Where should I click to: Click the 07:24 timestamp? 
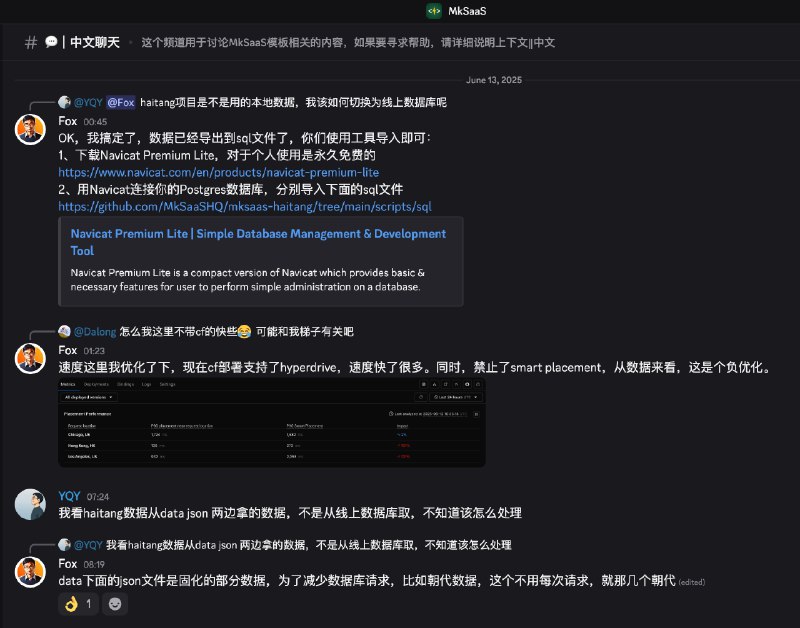[x=97, y=497]
